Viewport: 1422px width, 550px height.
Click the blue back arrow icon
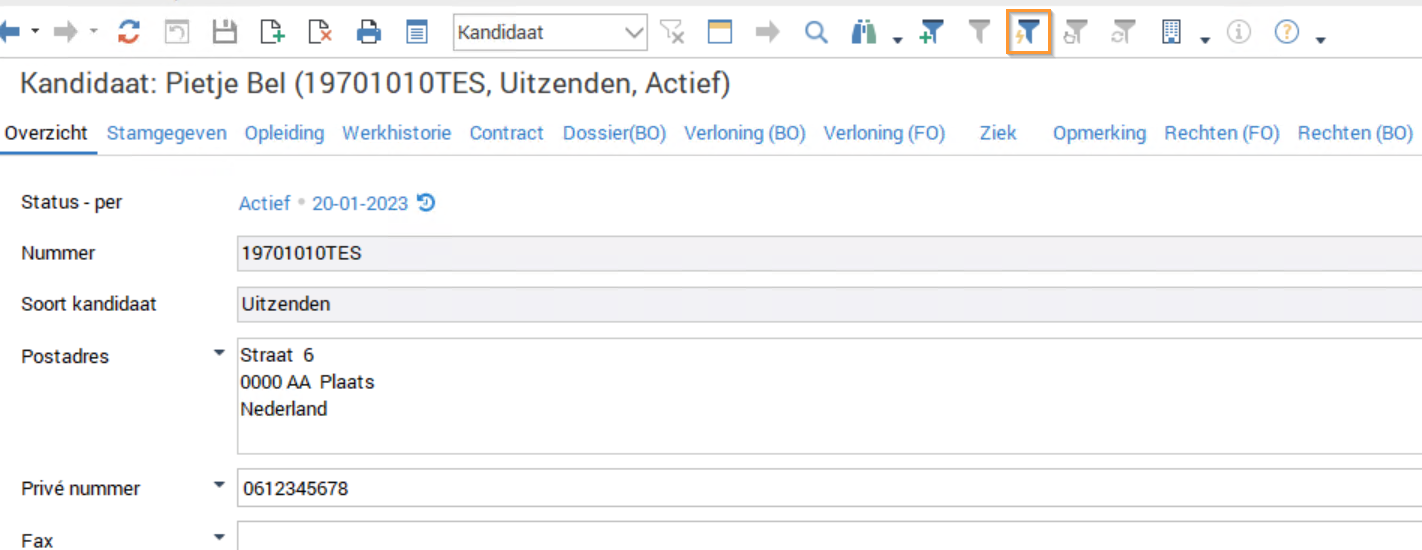click(x=11, y=32)
